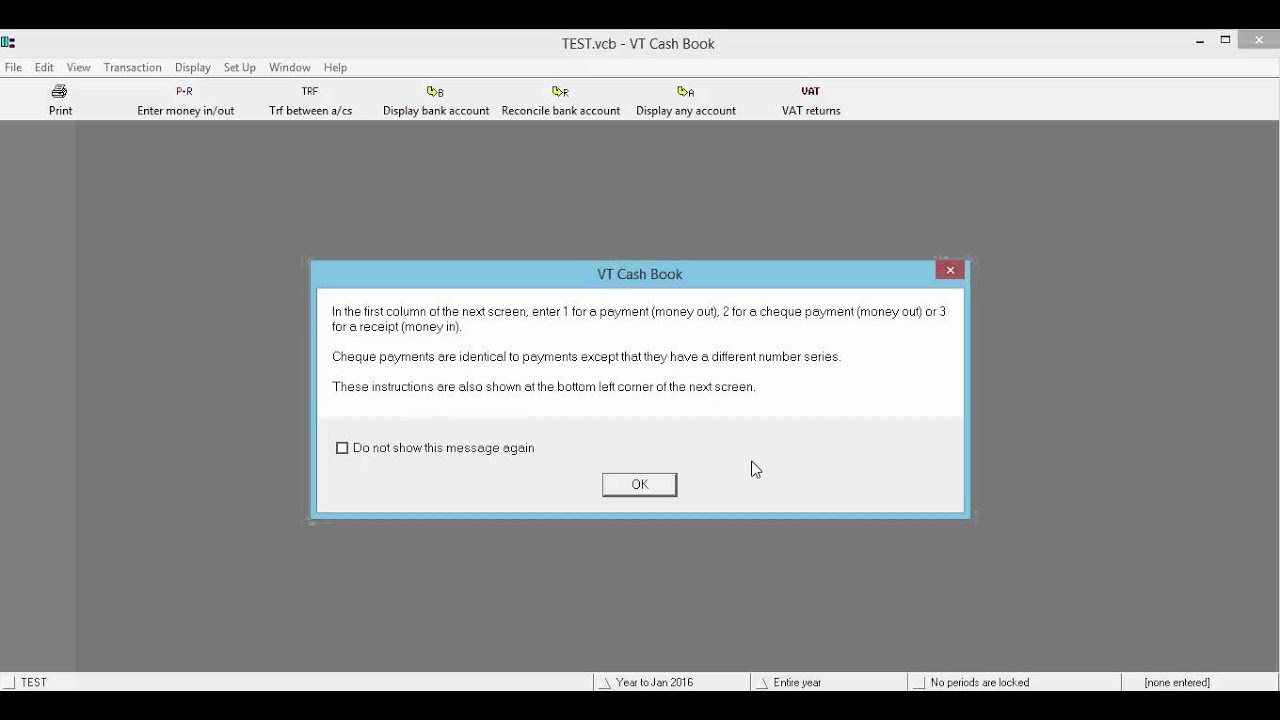
Task: Maximize the VT Cash Book main window
Action: pos(1225,41)
